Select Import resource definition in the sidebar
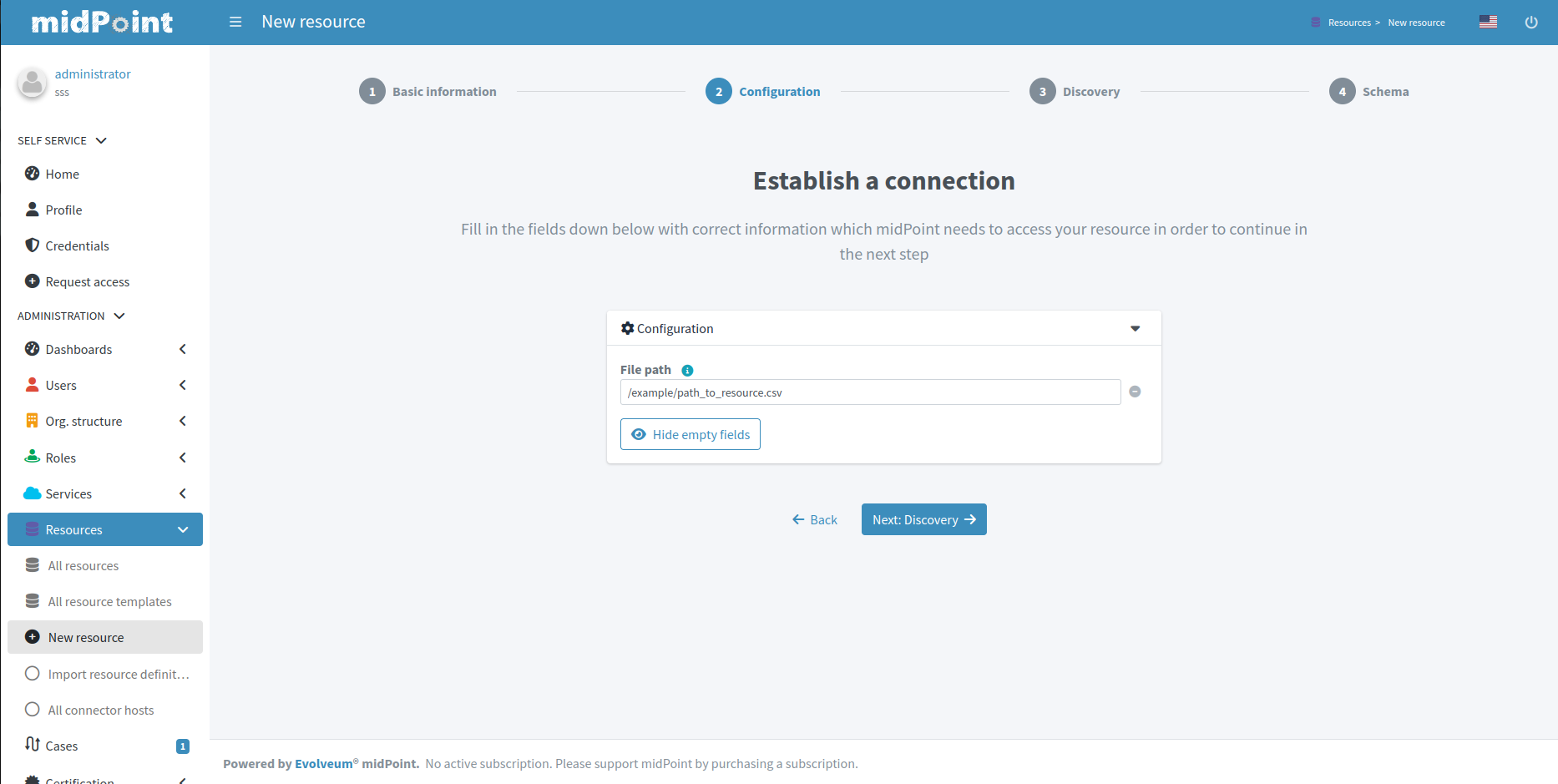 118,674
